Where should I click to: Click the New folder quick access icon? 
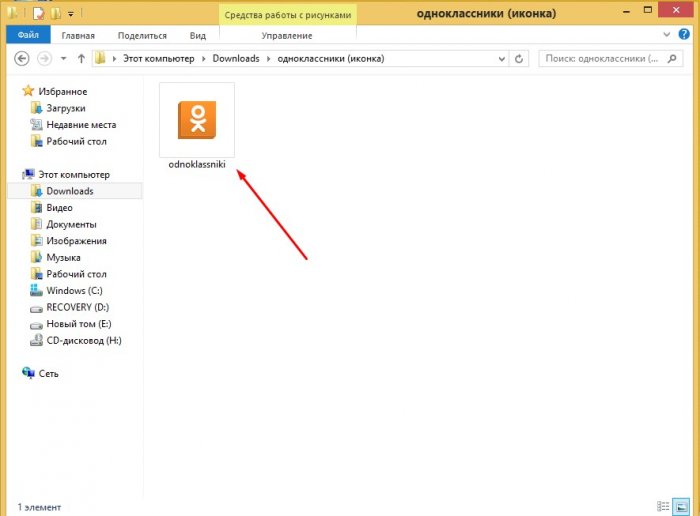tap(56, 15)
